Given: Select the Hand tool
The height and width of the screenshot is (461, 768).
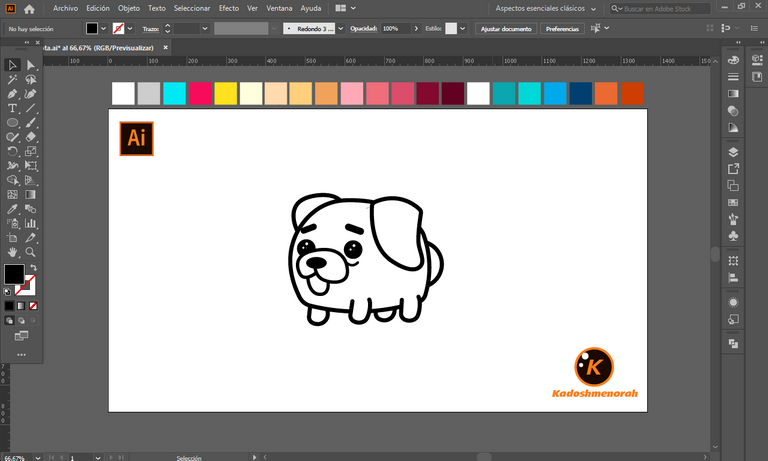Looking at the screenshot, I should tap(12, 252).
